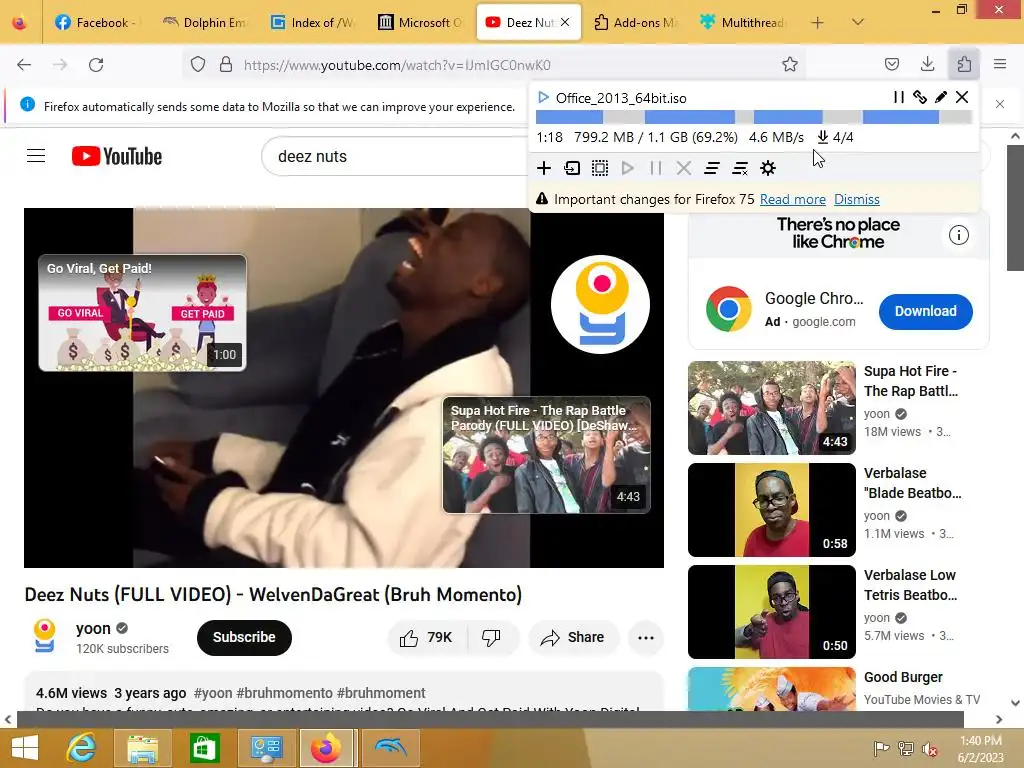Open tracking protection shield icon
The image size is (1024, 768).
(x=198, y=64)
